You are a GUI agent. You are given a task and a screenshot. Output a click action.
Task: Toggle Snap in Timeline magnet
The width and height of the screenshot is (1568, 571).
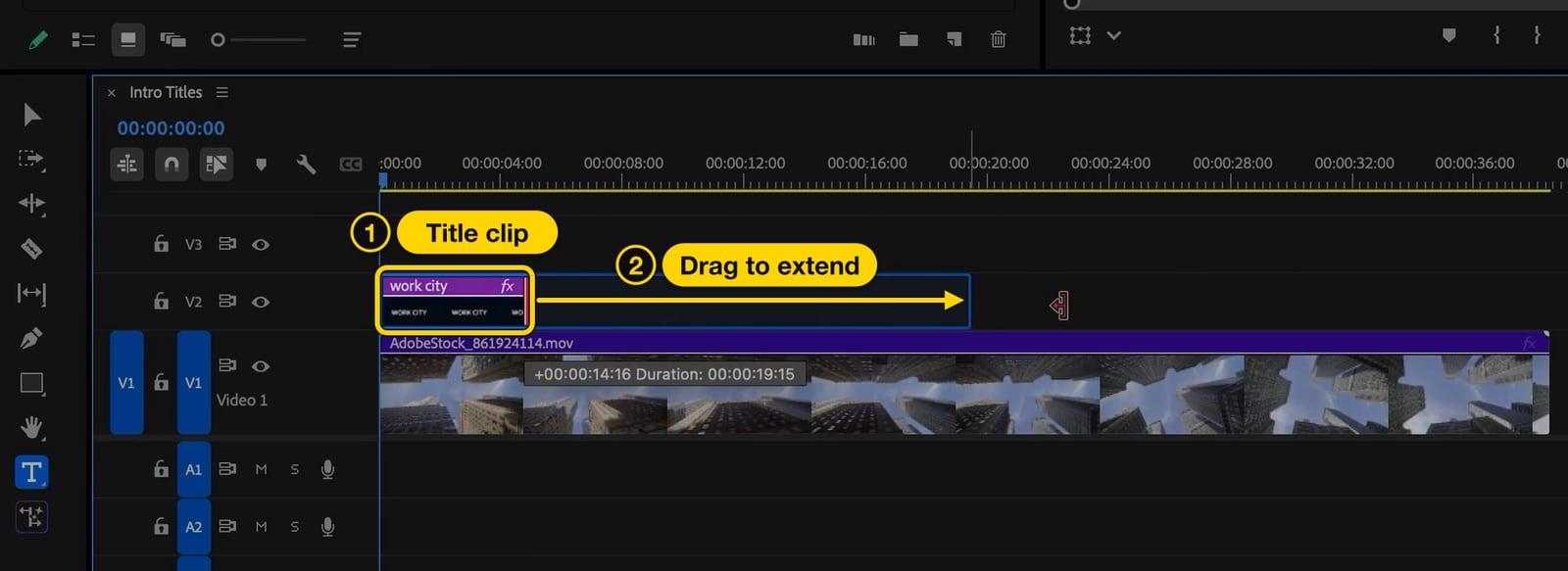pyautogui.click(x=171, y=165)
